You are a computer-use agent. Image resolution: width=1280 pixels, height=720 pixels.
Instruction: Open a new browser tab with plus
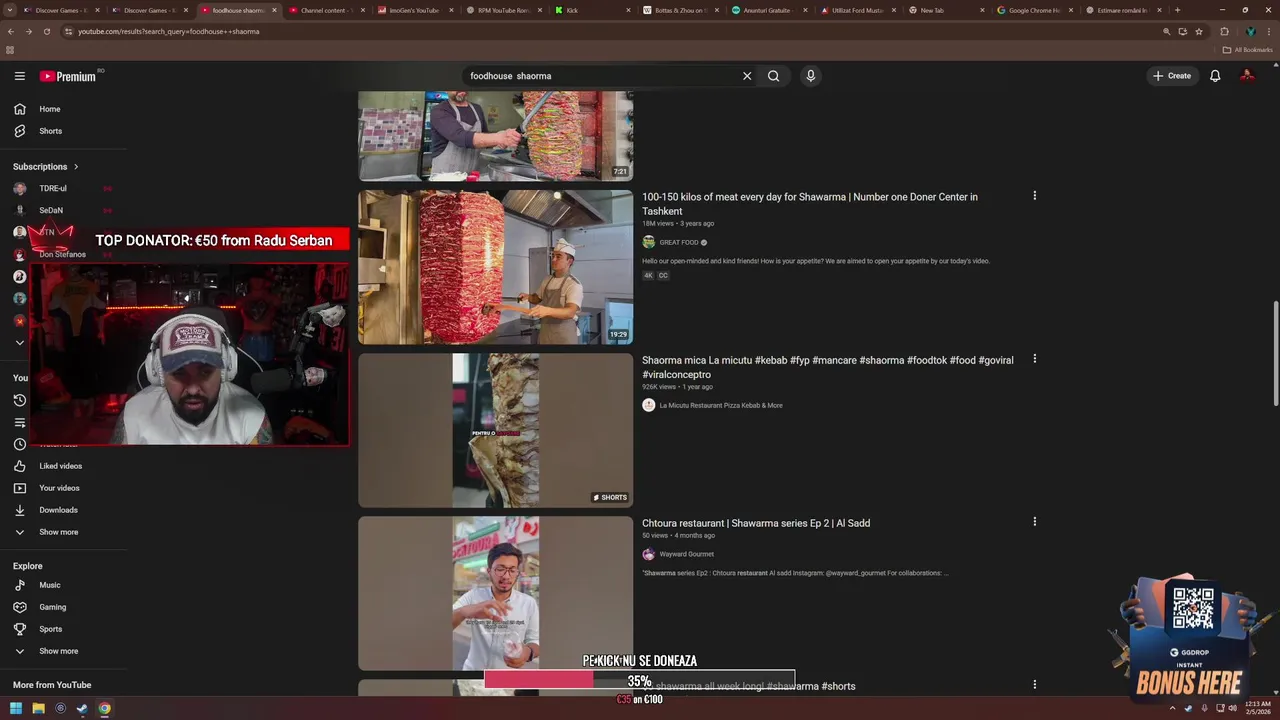[x=1177, y=10]
